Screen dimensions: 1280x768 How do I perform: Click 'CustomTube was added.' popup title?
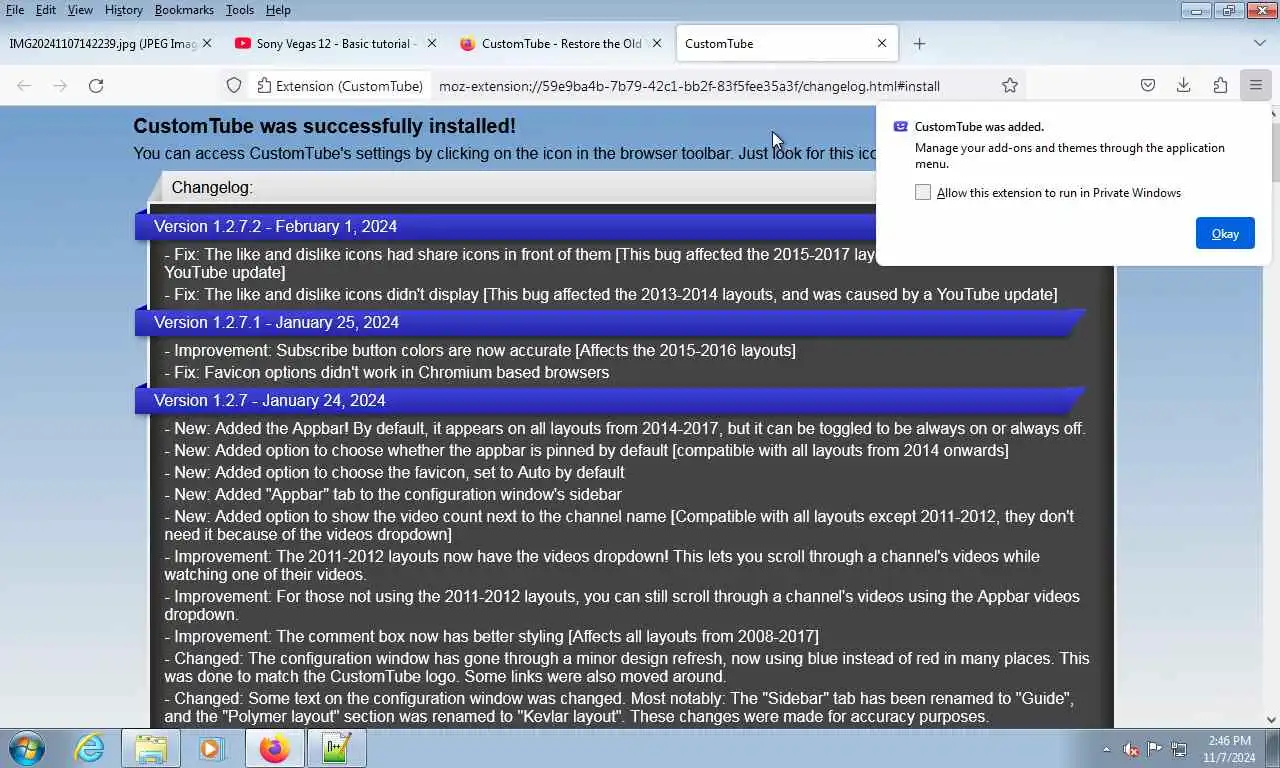tap(979, 126)
